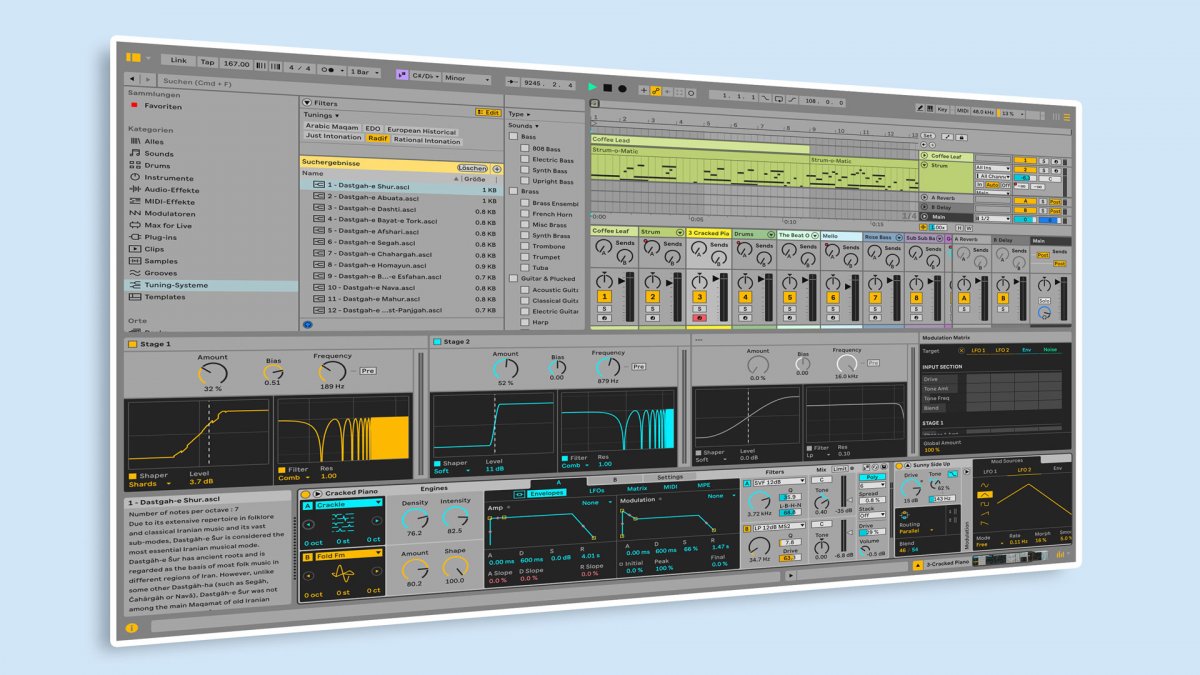
Task: Select the Tuning-Systeme browser category
Action: point(176,285)
